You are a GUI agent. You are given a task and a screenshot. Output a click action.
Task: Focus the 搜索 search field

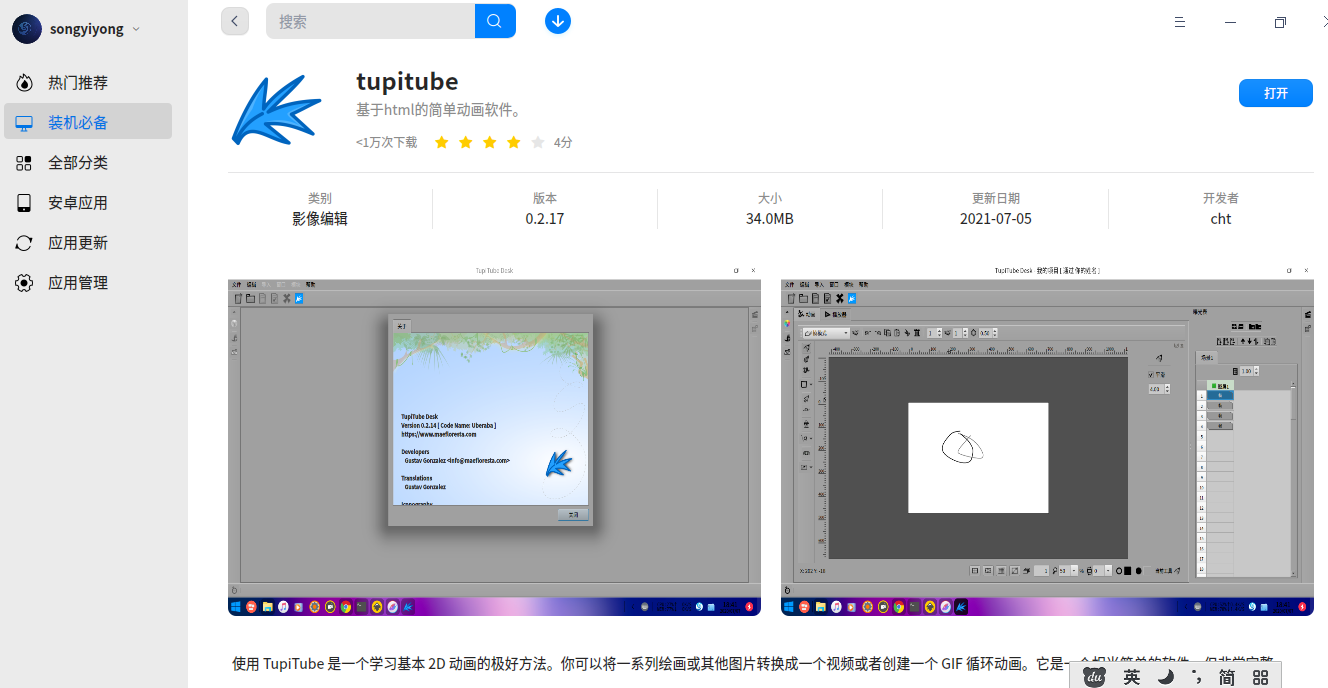click(x=370, y=21)
